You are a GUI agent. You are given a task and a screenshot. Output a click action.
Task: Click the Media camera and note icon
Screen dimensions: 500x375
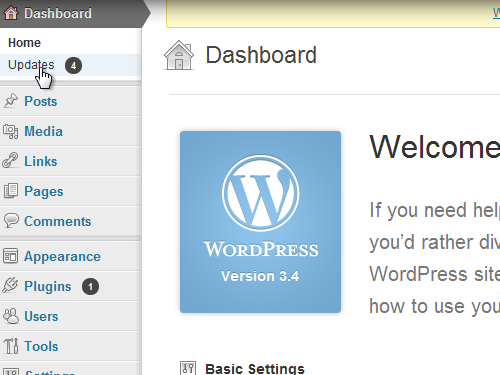point(11,131)
